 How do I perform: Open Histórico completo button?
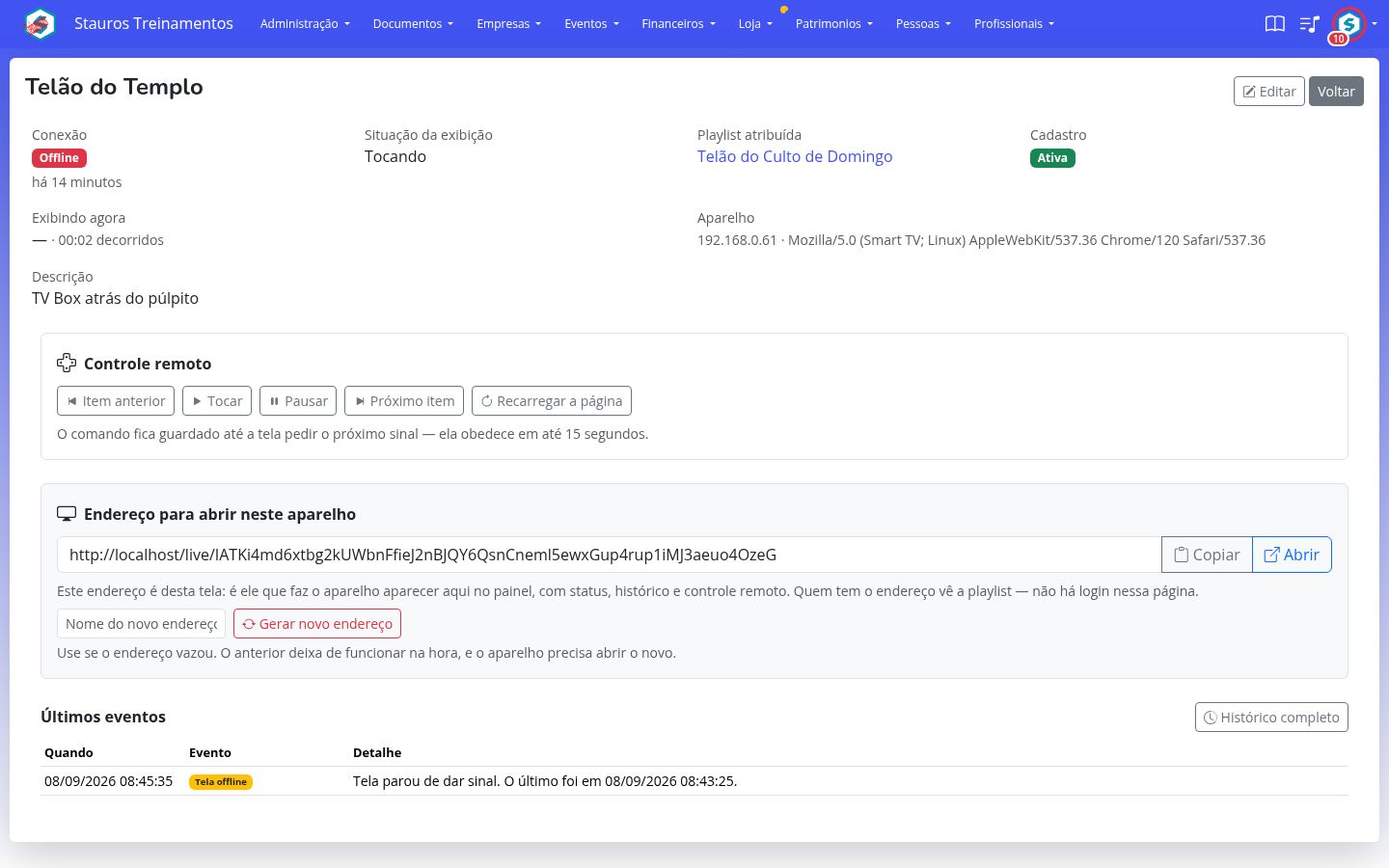[1271, 718]
